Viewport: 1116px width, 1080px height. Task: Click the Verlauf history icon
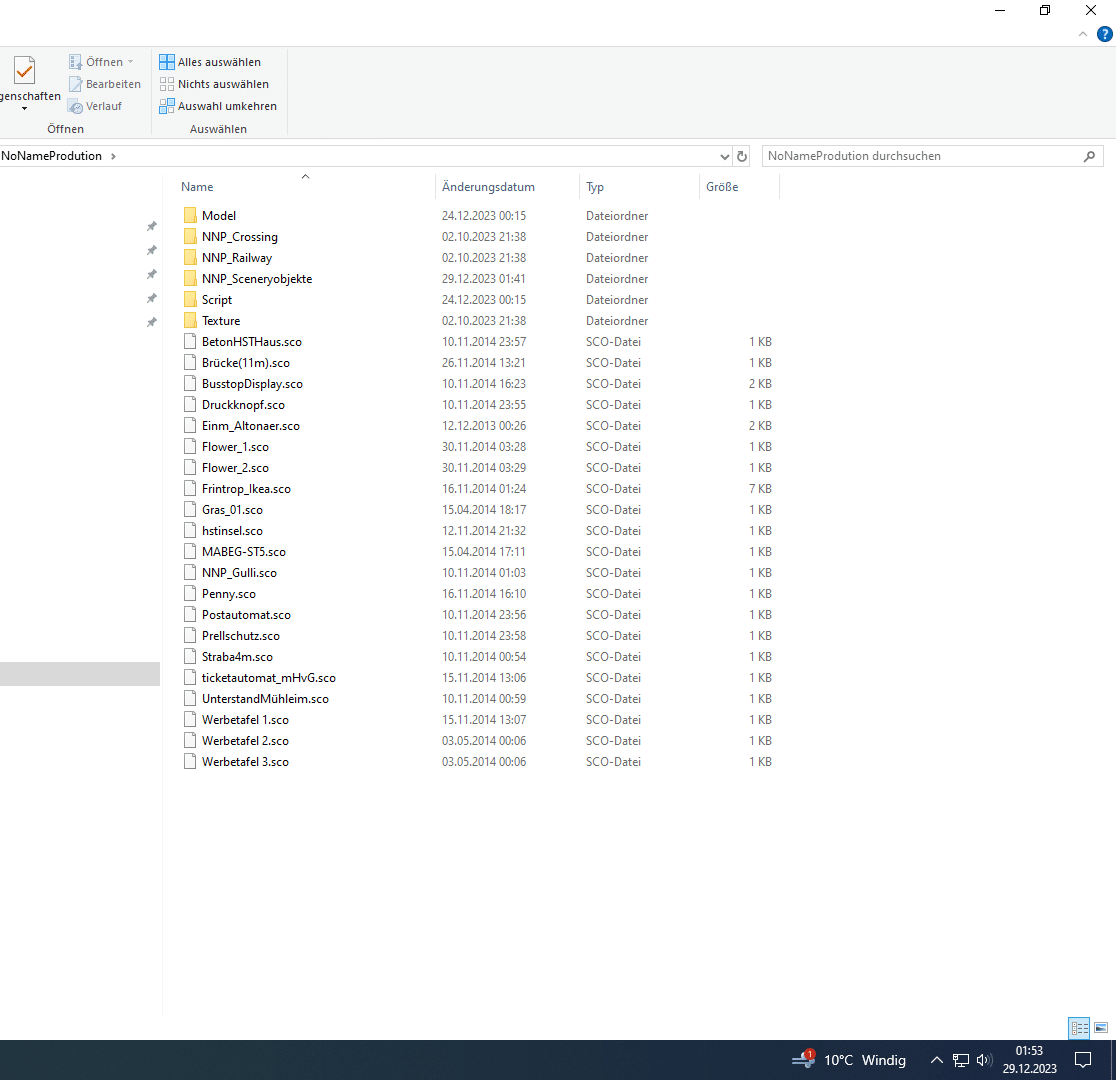(76, 106)
